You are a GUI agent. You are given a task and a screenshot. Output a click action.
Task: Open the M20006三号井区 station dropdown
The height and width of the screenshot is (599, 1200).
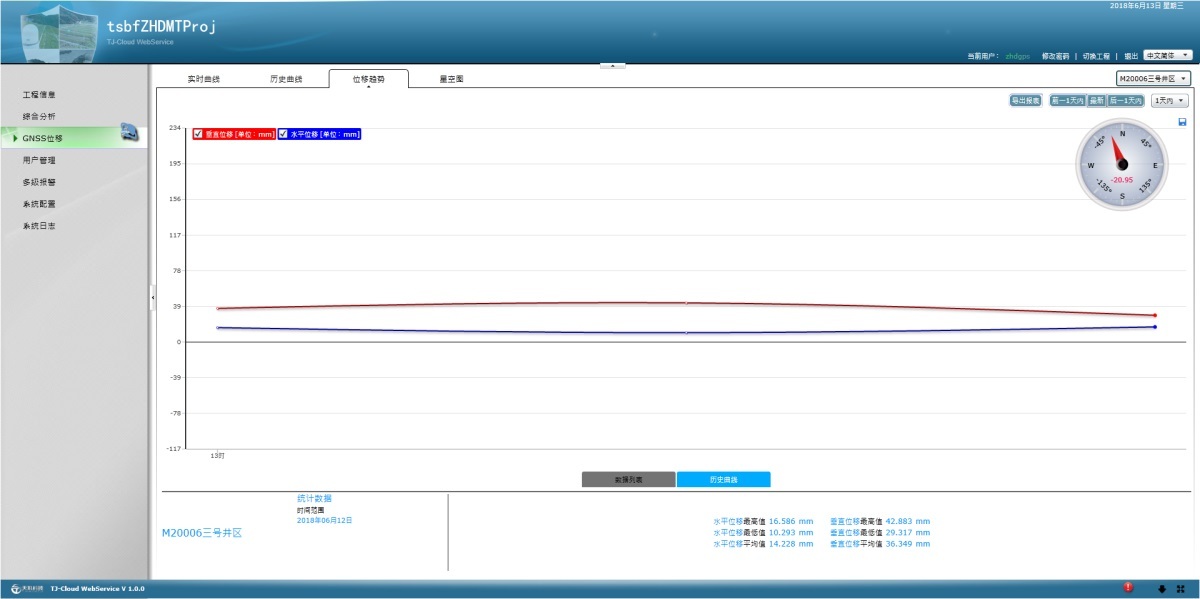pos(1153,78)
